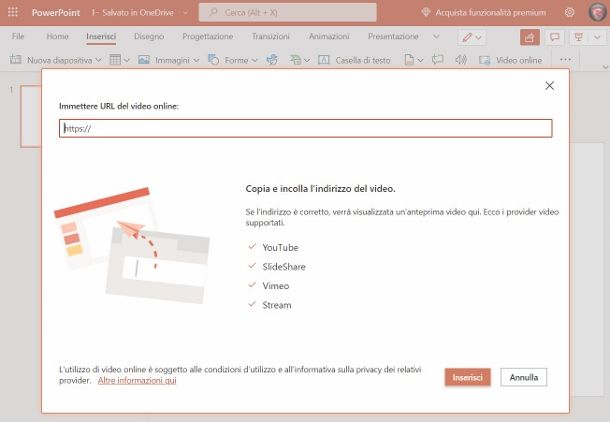This screenshot has height=422, width=610.
Task: Switch to the Home tab
Action: point(58,37)
